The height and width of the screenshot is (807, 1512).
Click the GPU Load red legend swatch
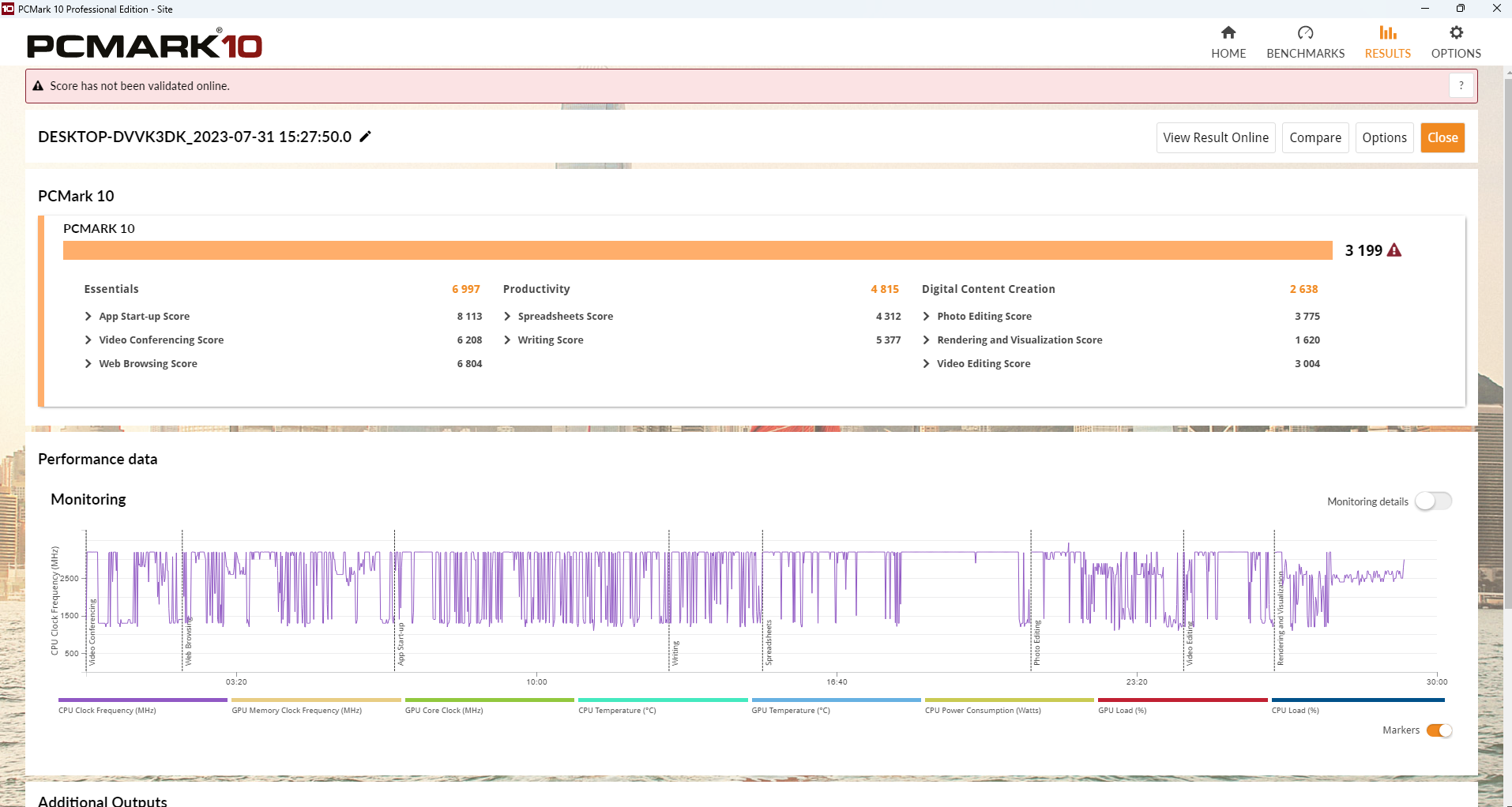(1182, 700)
